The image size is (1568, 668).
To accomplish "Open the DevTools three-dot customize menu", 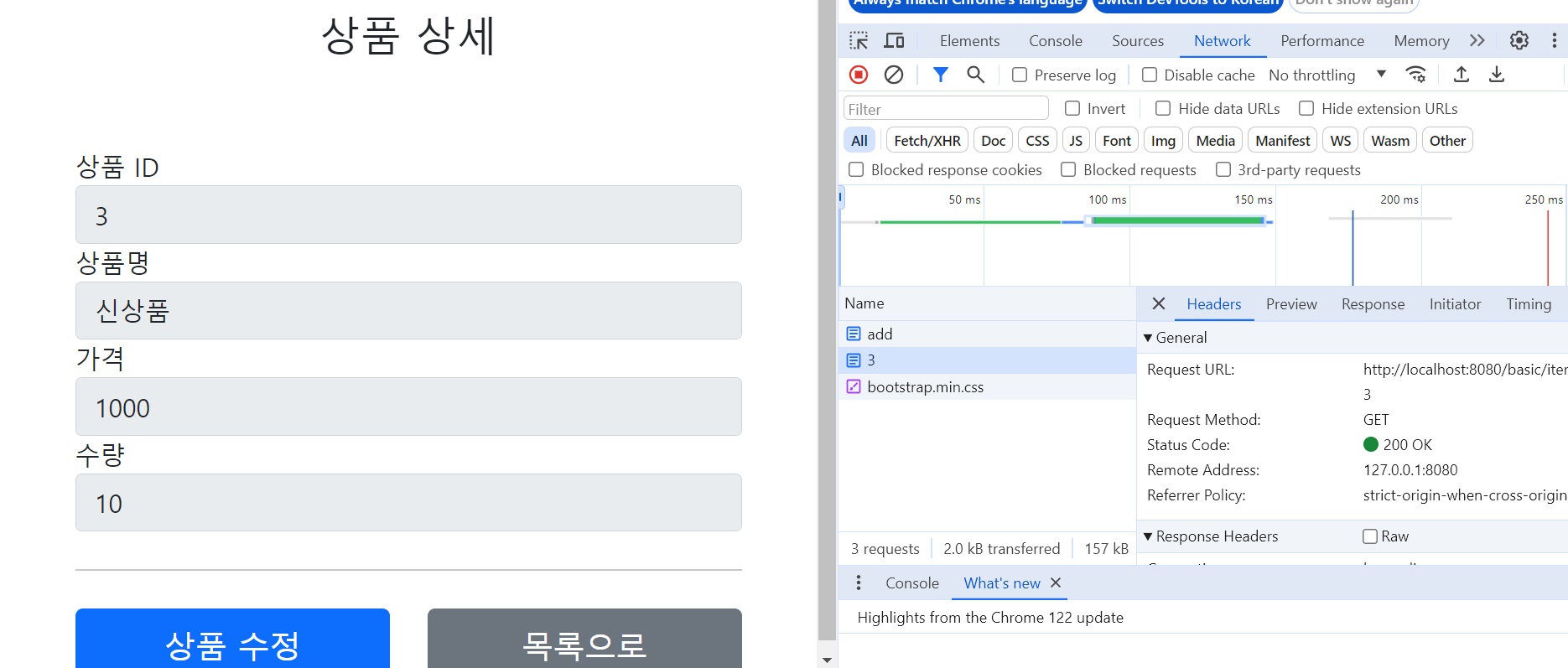I will [1554, 40].
